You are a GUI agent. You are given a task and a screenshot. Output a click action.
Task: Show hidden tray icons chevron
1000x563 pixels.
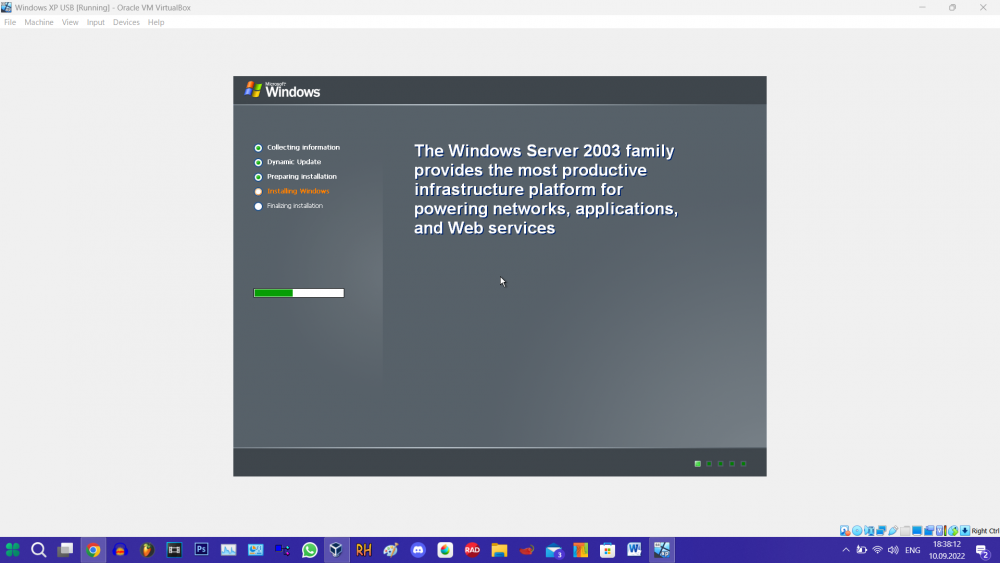coord(846,550)
